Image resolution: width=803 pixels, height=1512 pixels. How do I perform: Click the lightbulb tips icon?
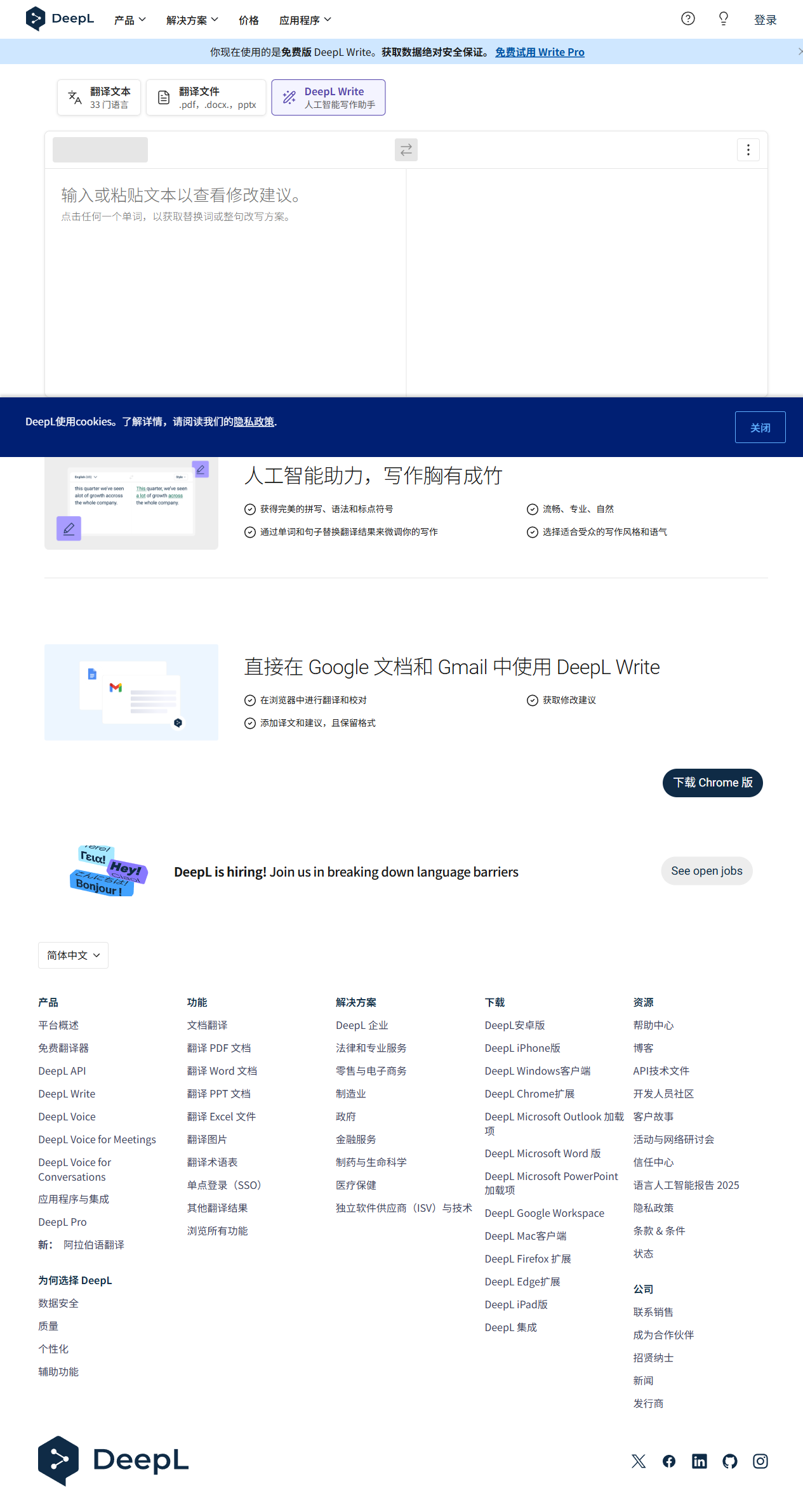point(723,19)
